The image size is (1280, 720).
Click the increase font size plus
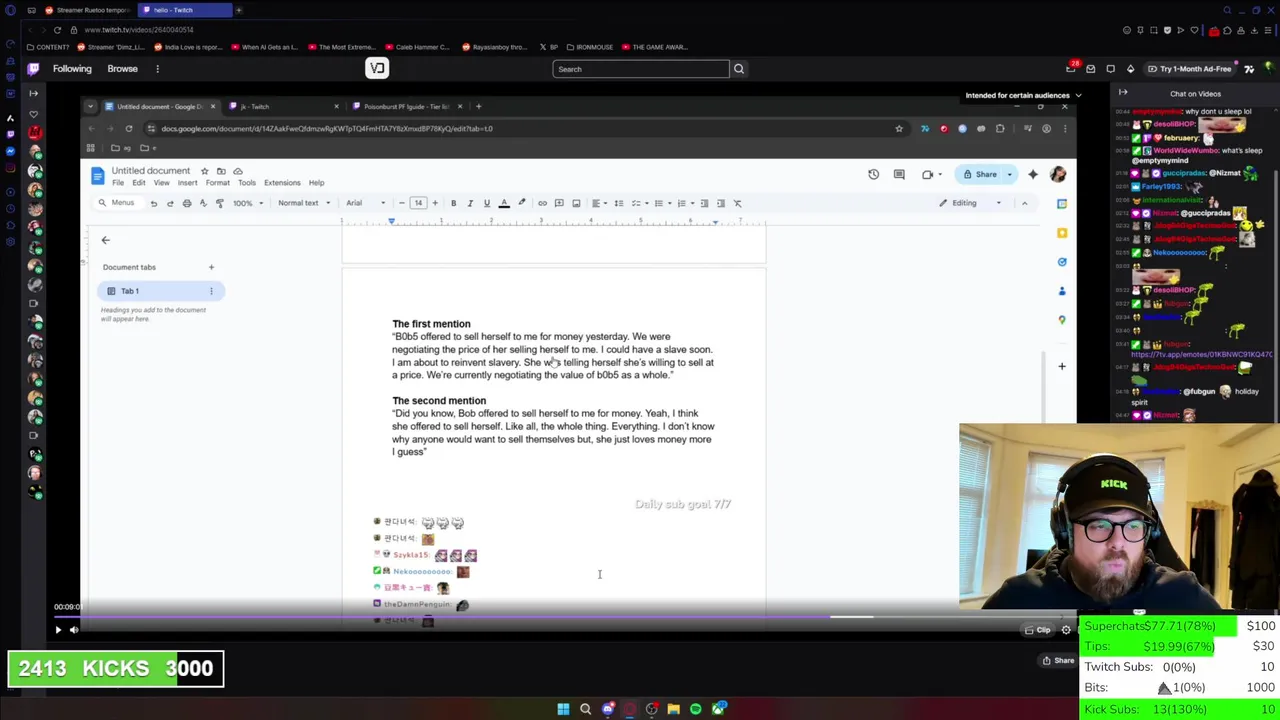point(435,203)
